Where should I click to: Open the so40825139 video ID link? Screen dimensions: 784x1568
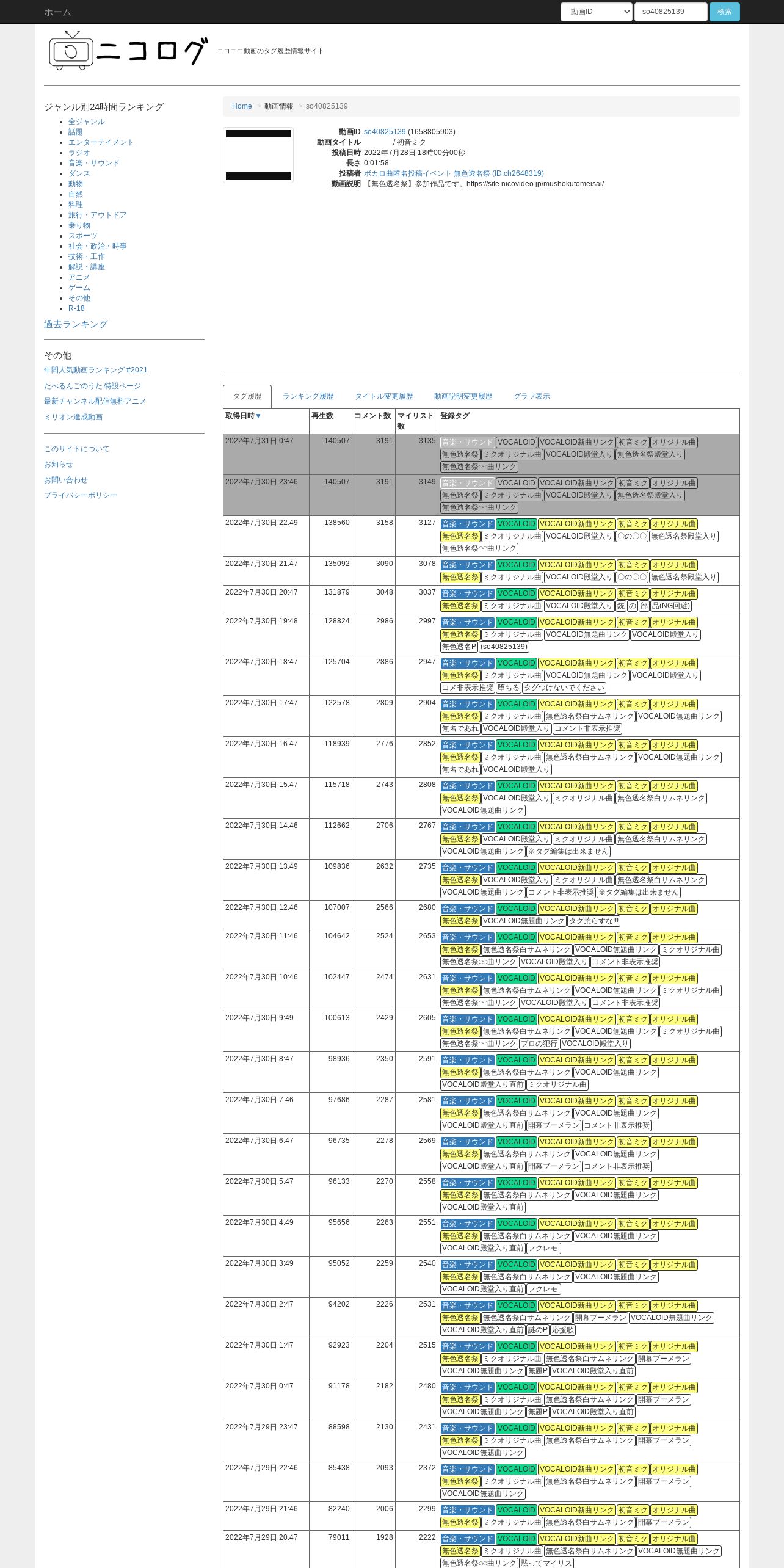(385, 132)
